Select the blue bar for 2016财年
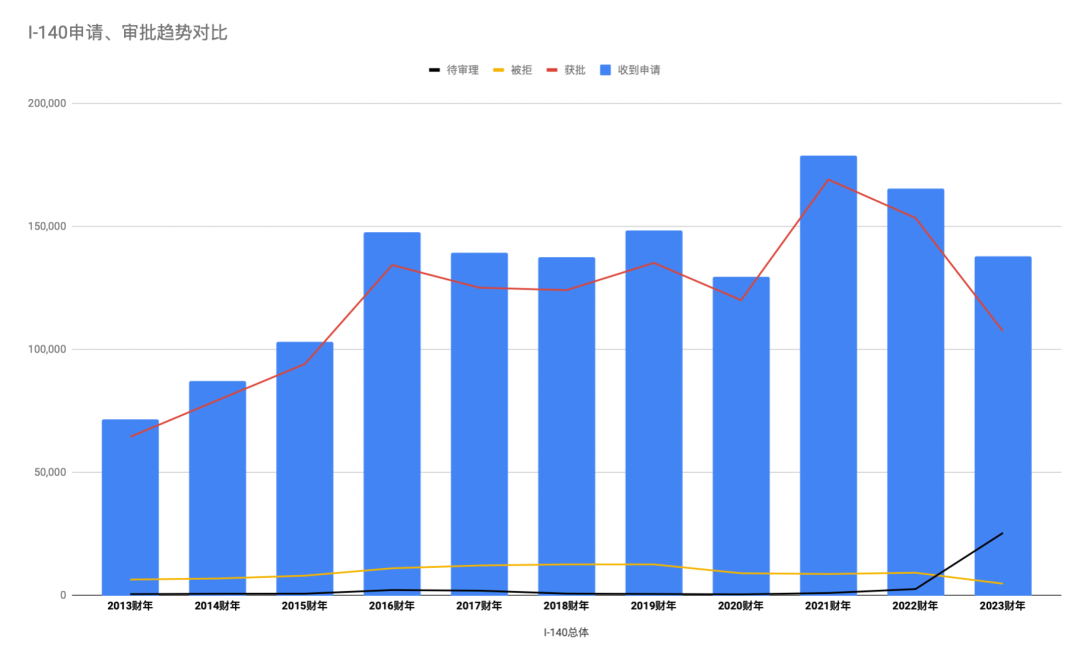1080x654 pixels. click(392, 414)
